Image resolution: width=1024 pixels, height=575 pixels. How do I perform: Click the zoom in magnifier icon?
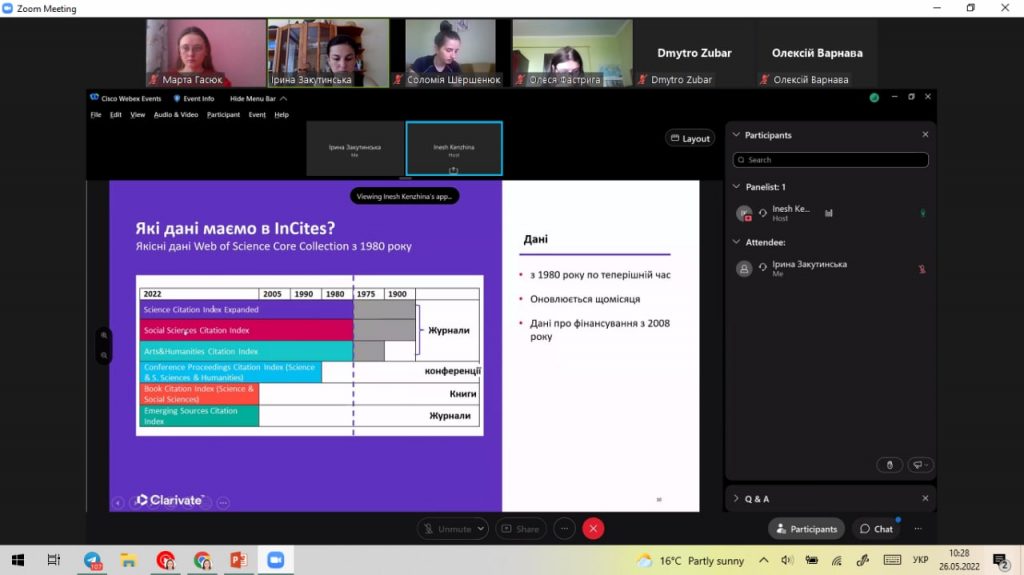coord(104,335)
